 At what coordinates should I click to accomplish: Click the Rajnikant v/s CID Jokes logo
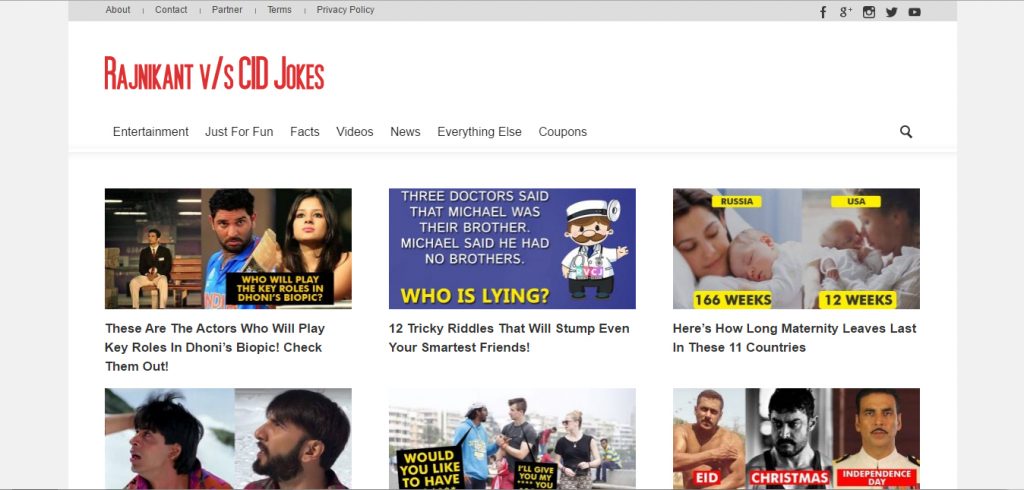tap(214, 73)
